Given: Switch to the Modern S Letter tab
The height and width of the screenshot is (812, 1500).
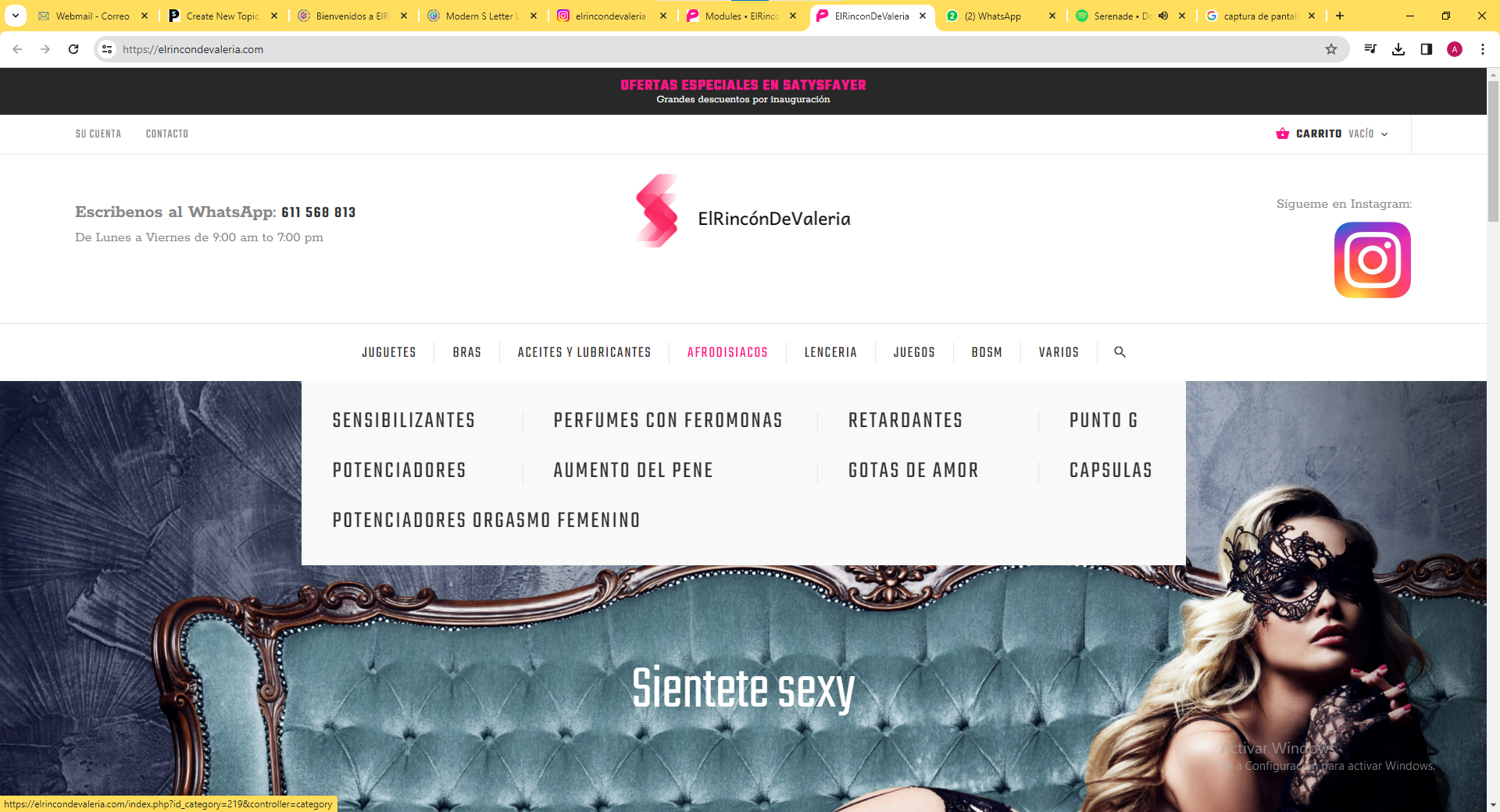Looking at the screenshot, I should [481, 16].
